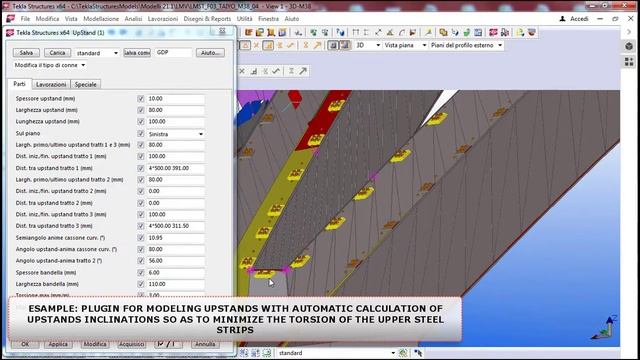
Task: Open the sphere icon in the right side panel
Action: [629, 46]
